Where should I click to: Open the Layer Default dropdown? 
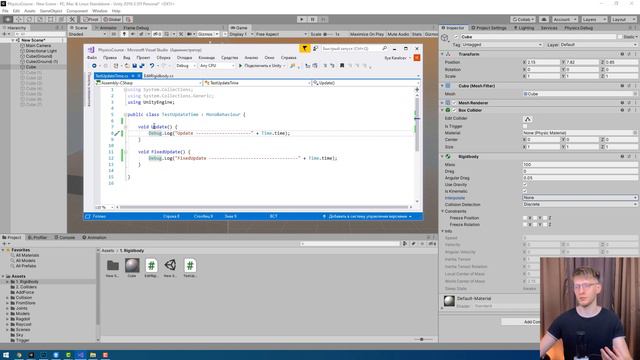pos(598,44)
